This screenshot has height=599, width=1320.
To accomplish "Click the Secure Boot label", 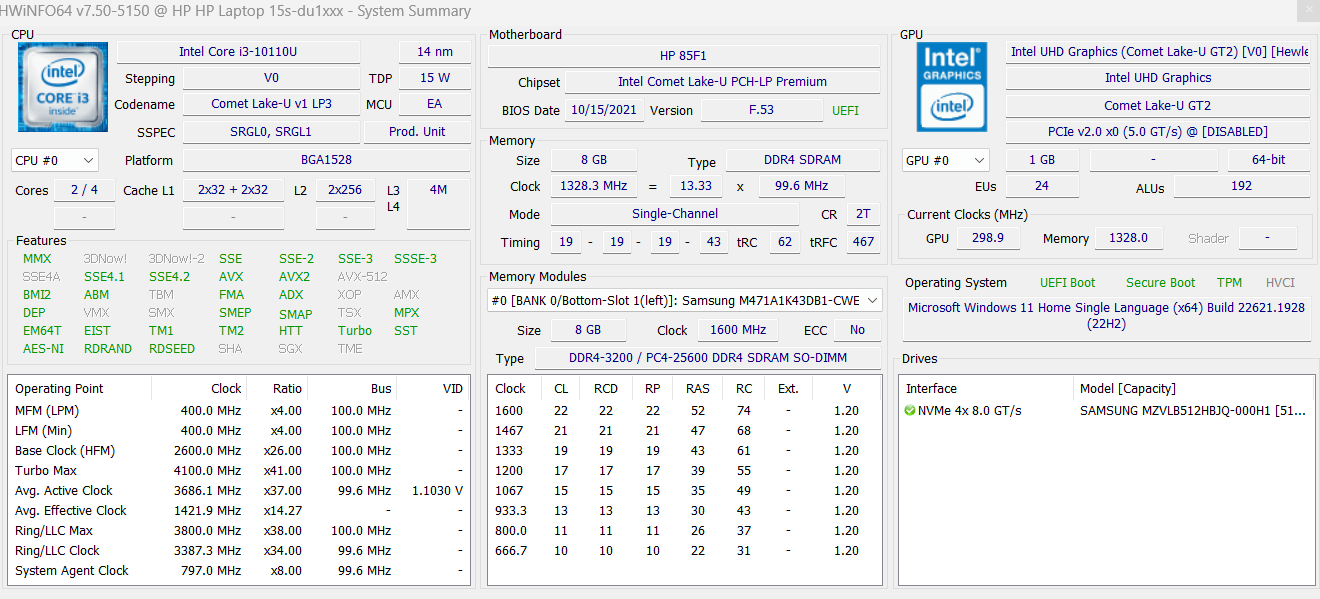I will (1160, 283).
